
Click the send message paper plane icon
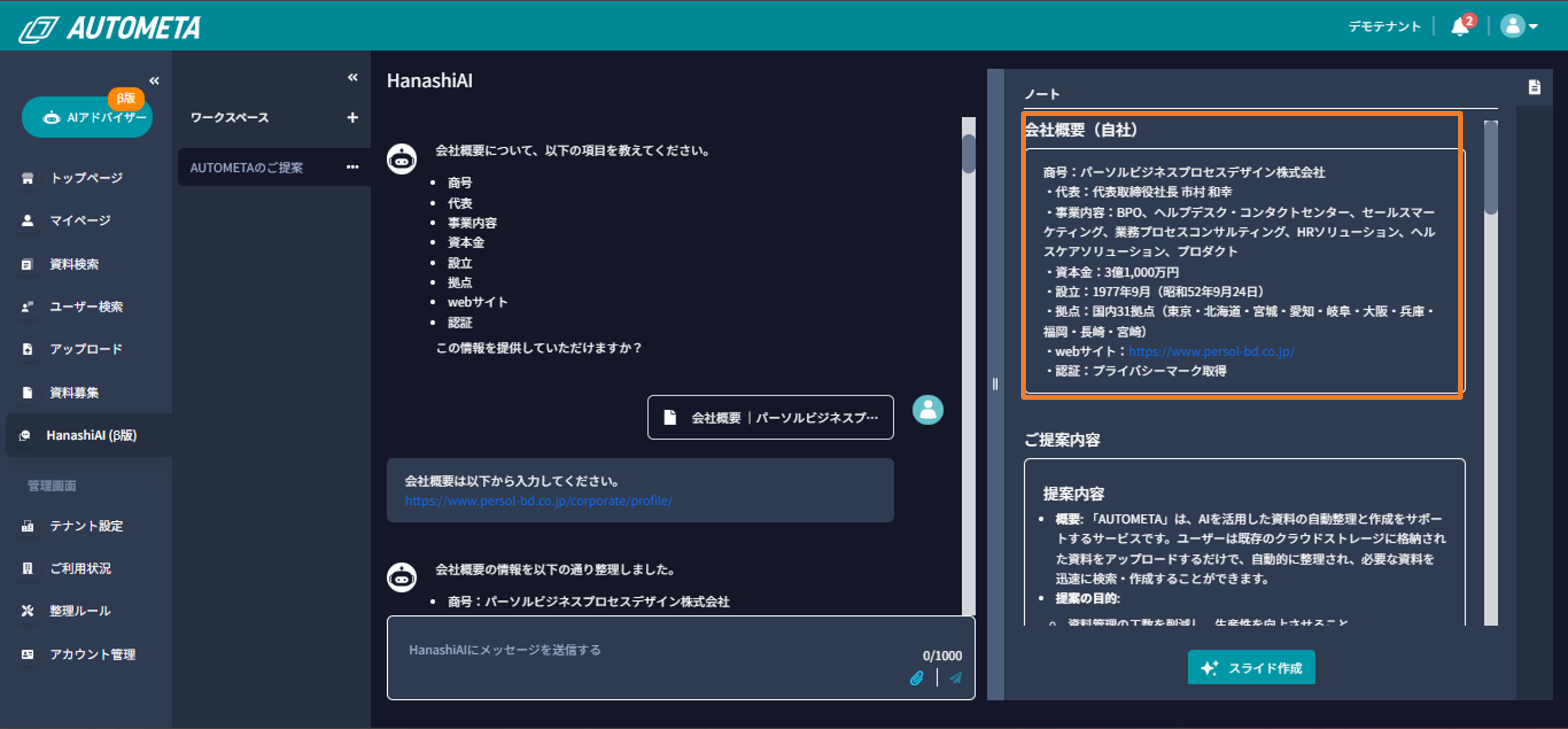click(x=956, y=678)
